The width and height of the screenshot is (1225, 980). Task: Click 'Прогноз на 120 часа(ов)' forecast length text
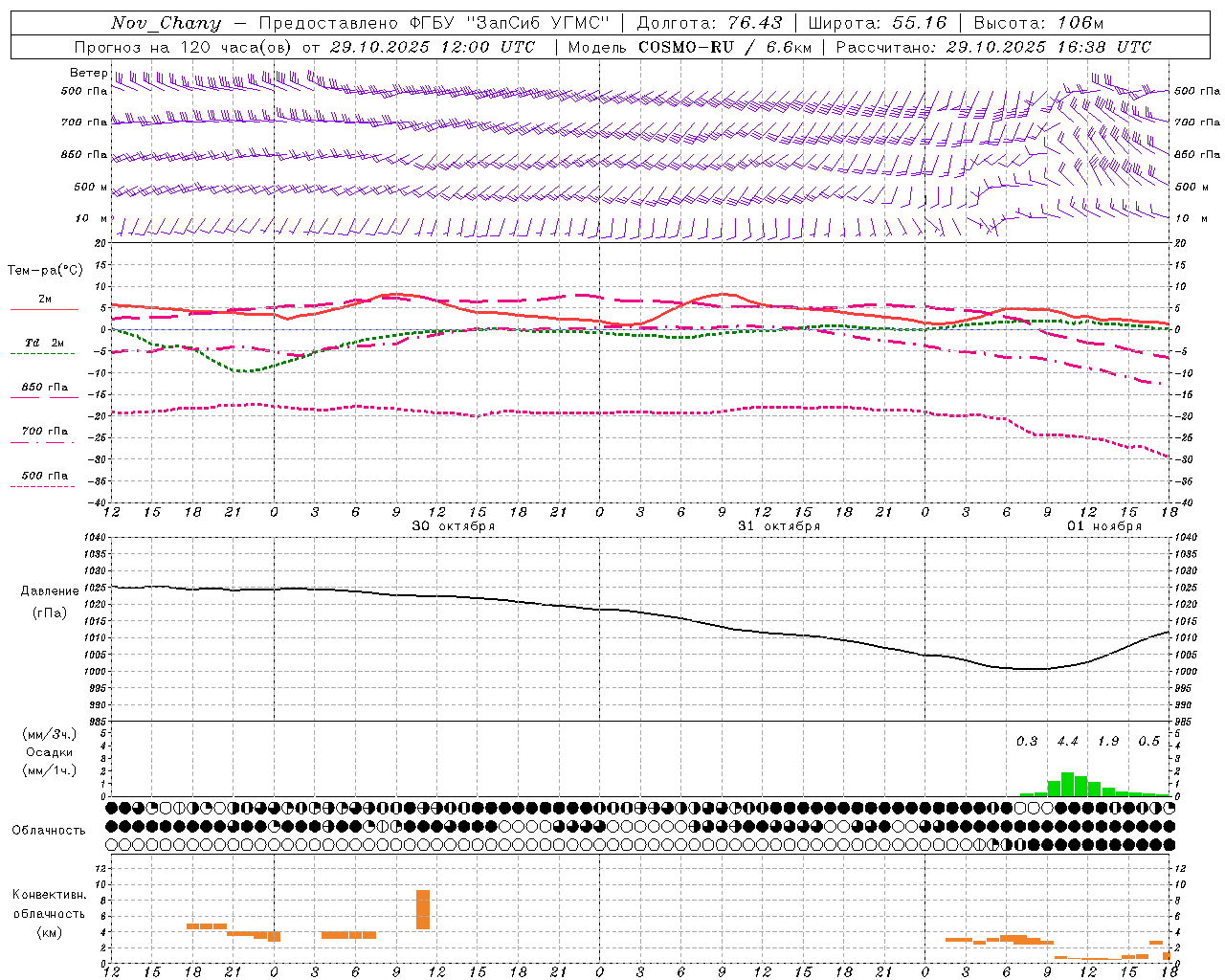[x=184, y=47]
